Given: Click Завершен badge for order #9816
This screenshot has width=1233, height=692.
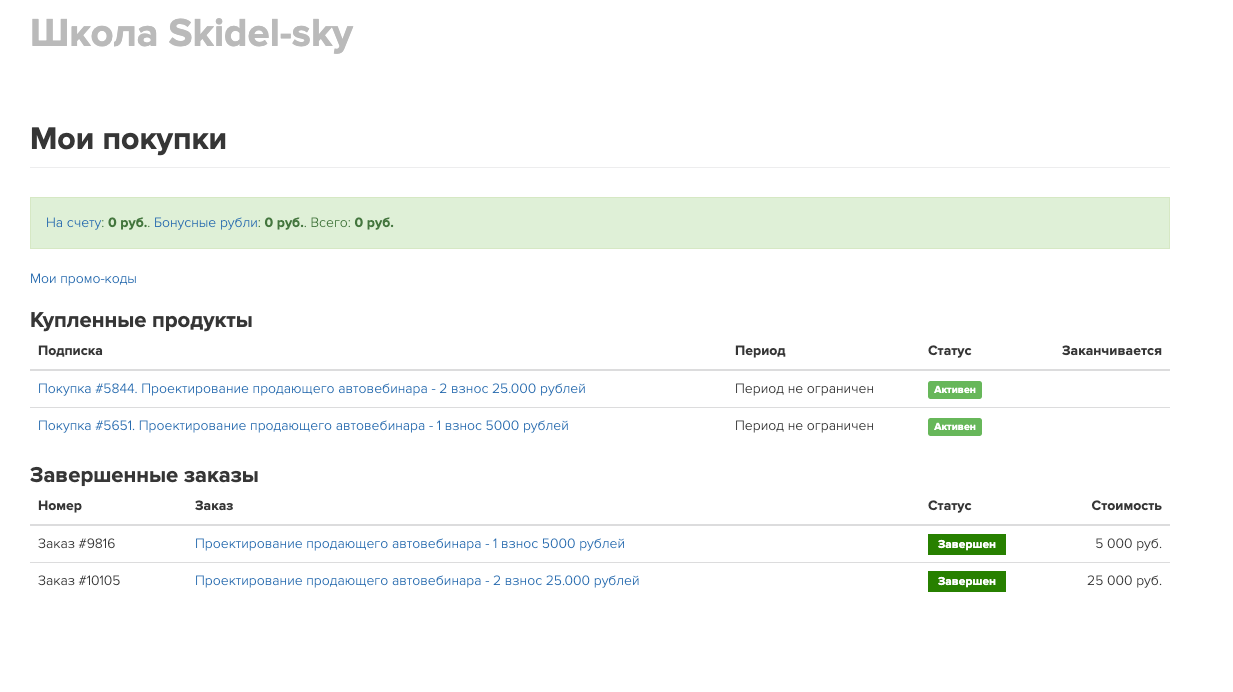Looking at the screenshot, I should pyautogui.click(x=967, y=544).
